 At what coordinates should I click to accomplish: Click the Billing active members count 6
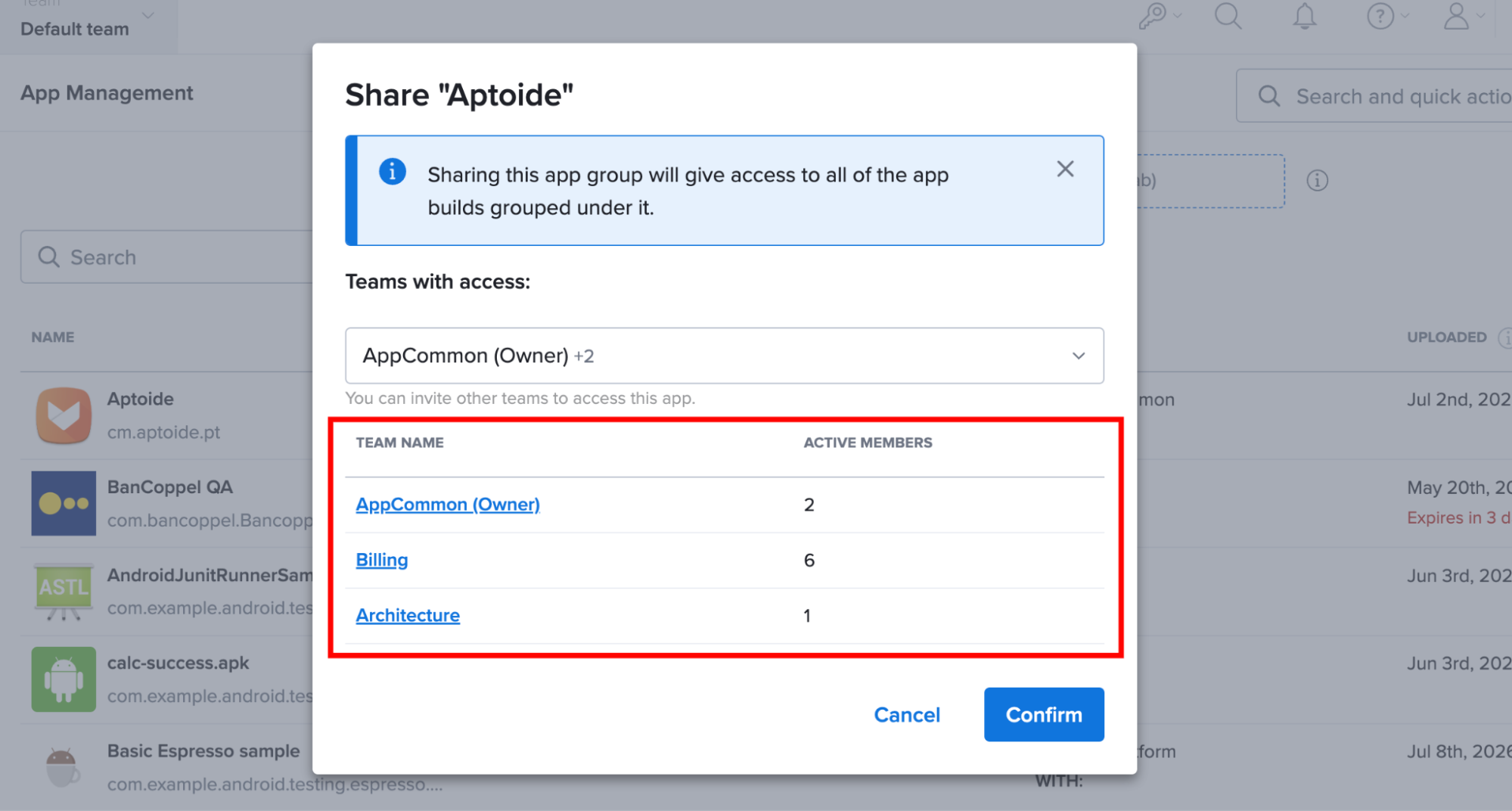[809, 560]
